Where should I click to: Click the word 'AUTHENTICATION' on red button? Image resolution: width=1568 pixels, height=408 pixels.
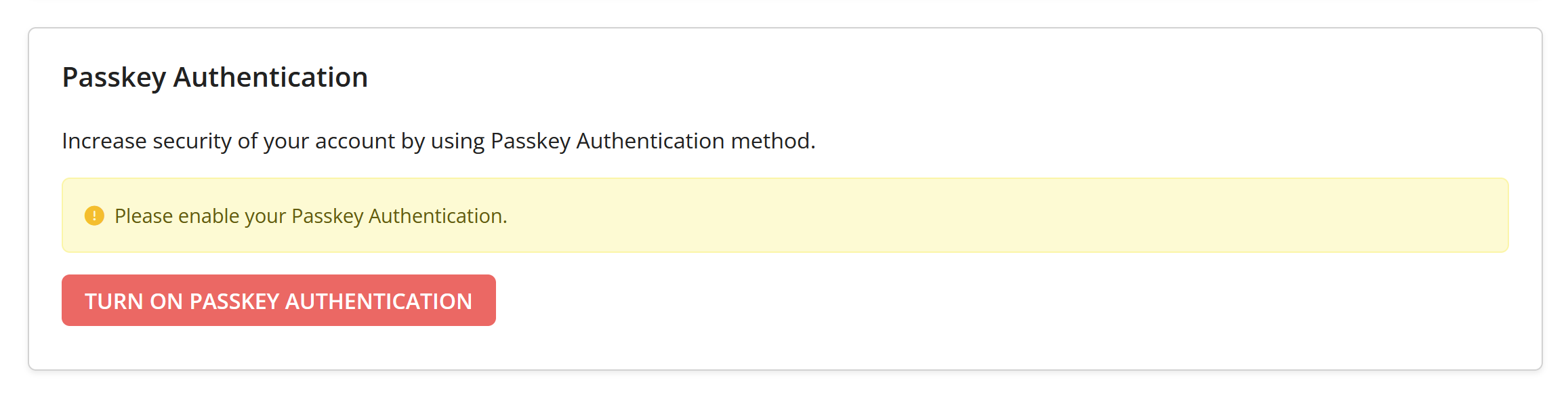(x=379, y=301)
